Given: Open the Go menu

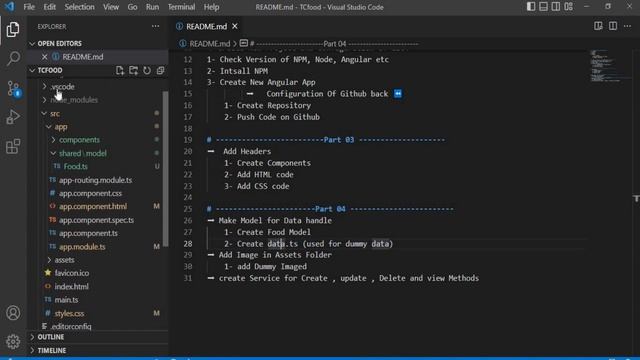Looking at the screenshot, I should [x=132, y=7].
